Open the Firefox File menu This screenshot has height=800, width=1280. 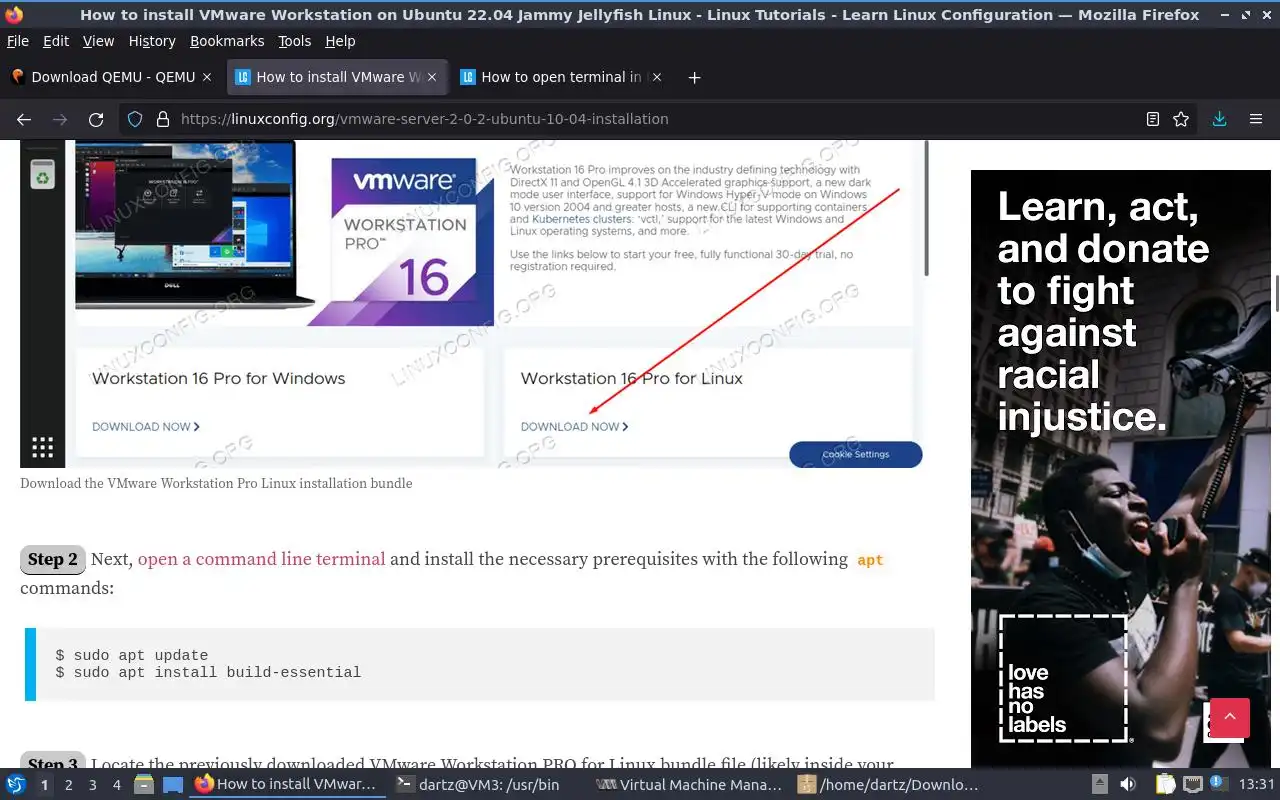[x=18, y=41]
